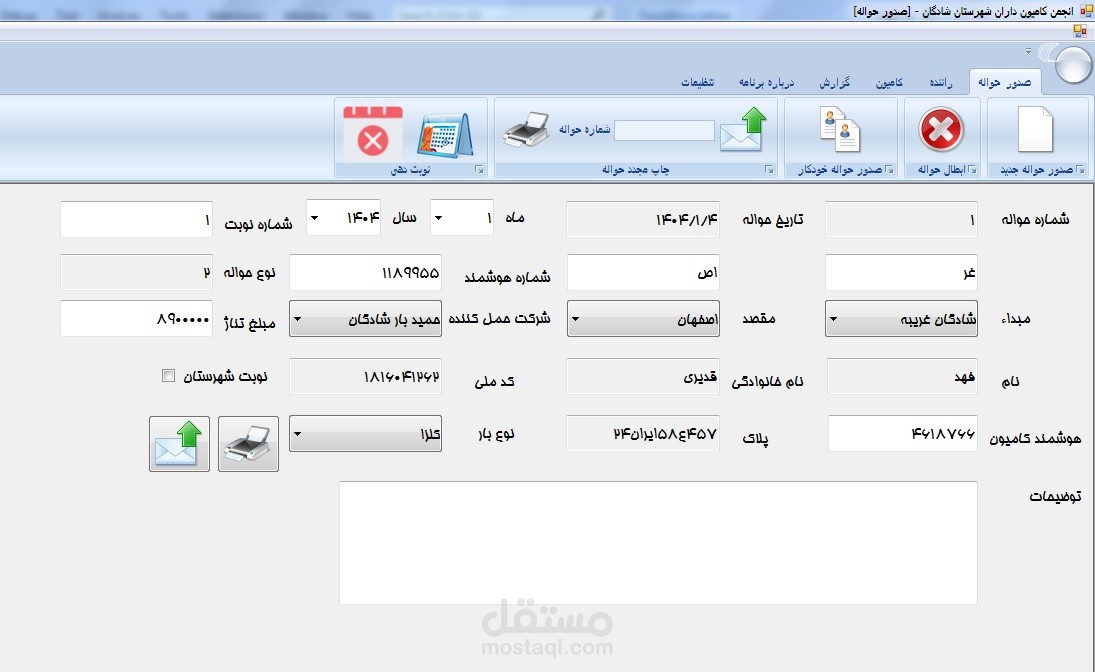Click the پلاک plate number field
Image resolution: width=1095 pixels, height=672 pixels.
coord(643,433)
